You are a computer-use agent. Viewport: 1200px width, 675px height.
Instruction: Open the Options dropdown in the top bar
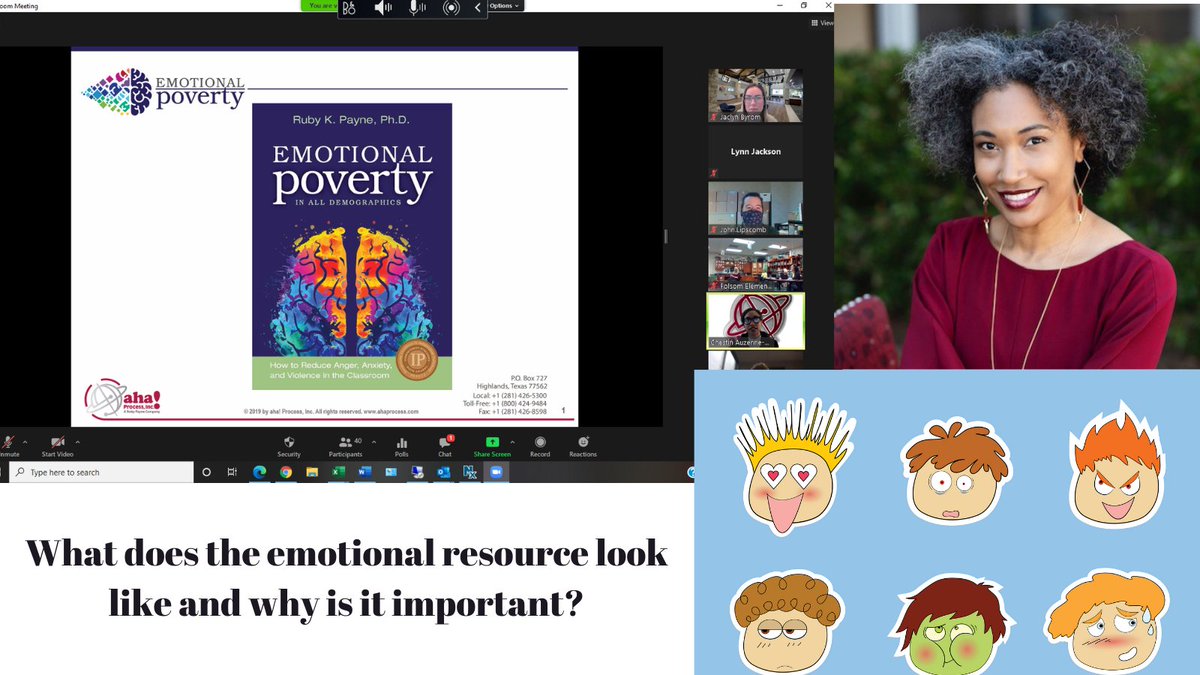click(x=504, y=6)
